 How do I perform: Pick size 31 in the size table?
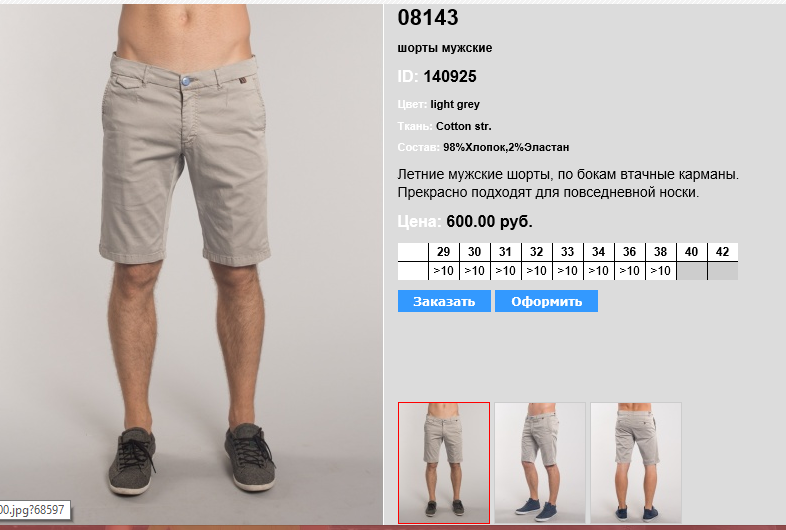[x=505, y=252]
